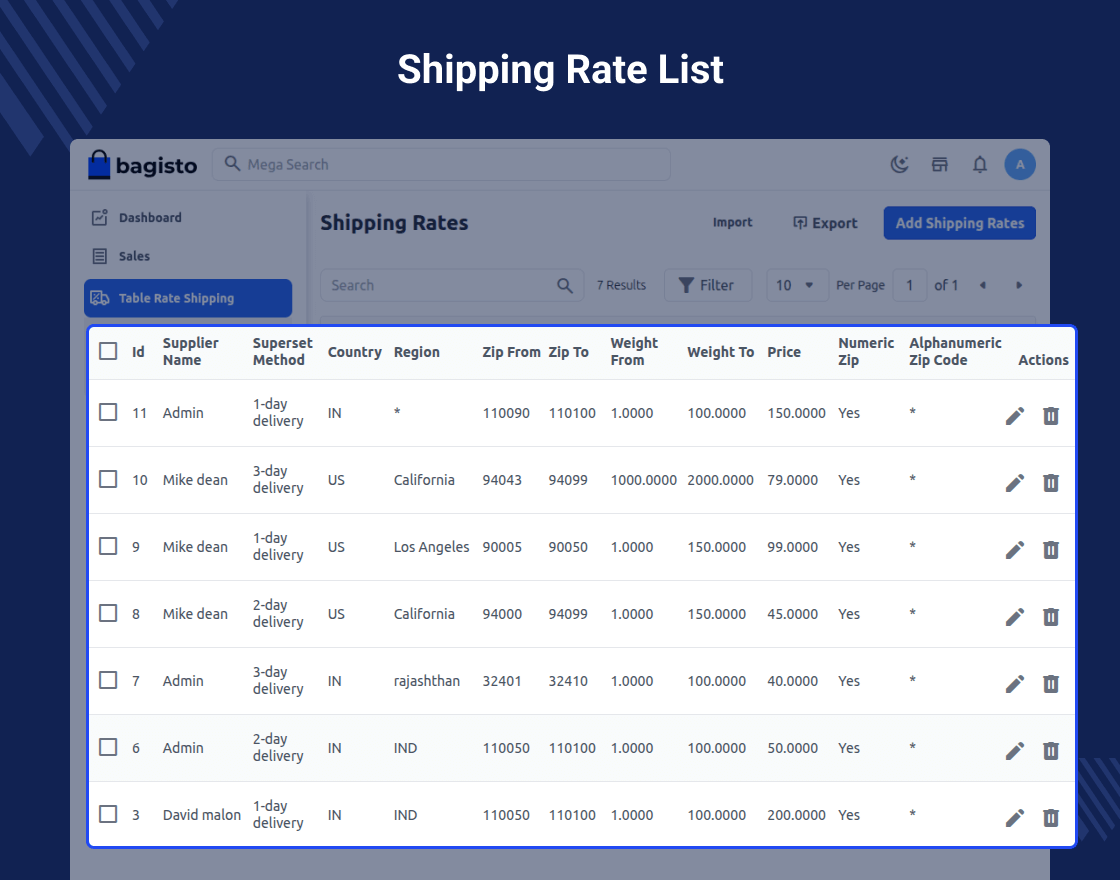Check the row with Id 3
1120x880 pixels.
108,814
